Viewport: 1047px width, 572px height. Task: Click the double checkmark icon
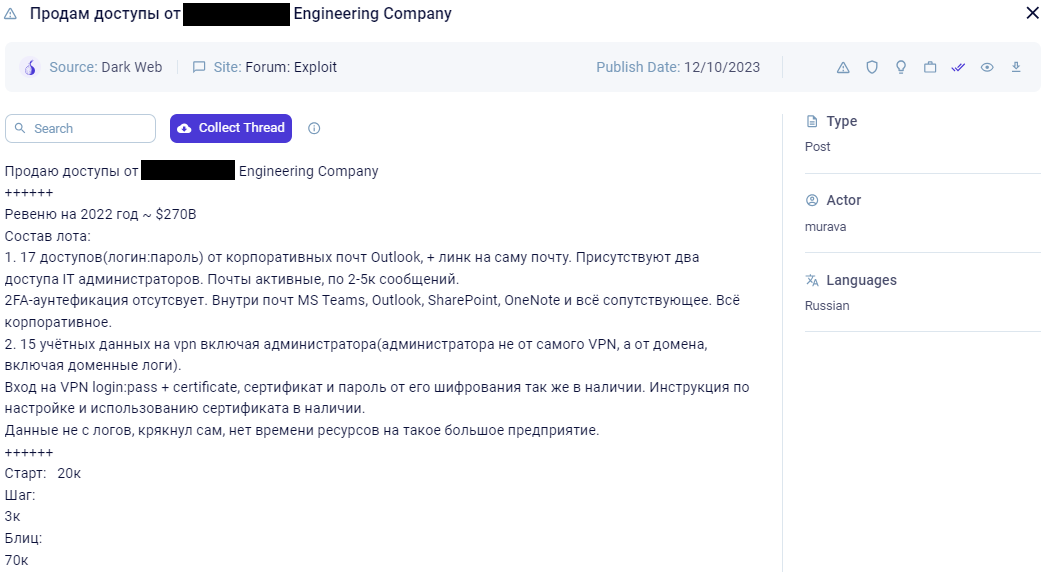[x=958, y=67]
